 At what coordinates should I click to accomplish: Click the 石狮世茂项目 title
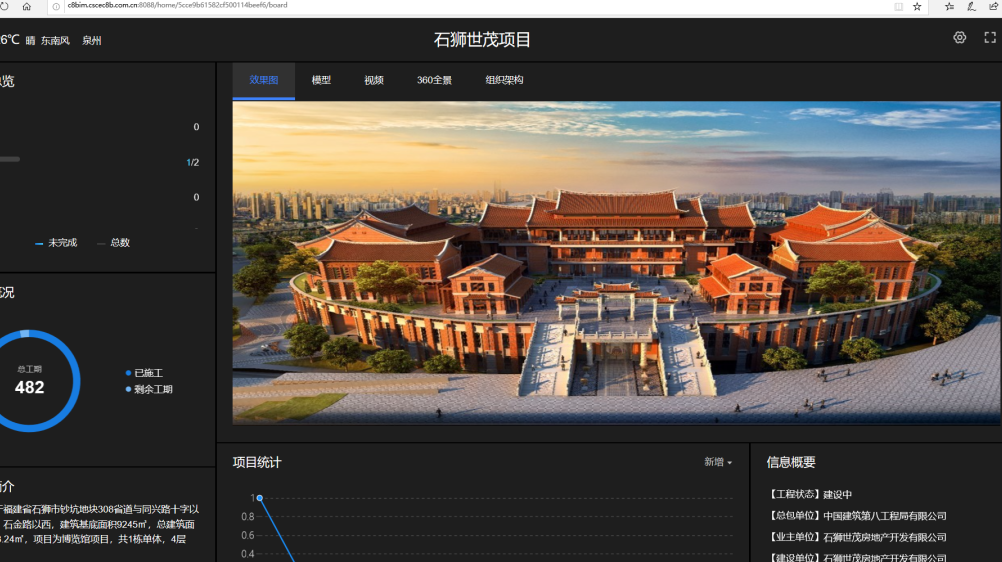[x=482, y=40]
